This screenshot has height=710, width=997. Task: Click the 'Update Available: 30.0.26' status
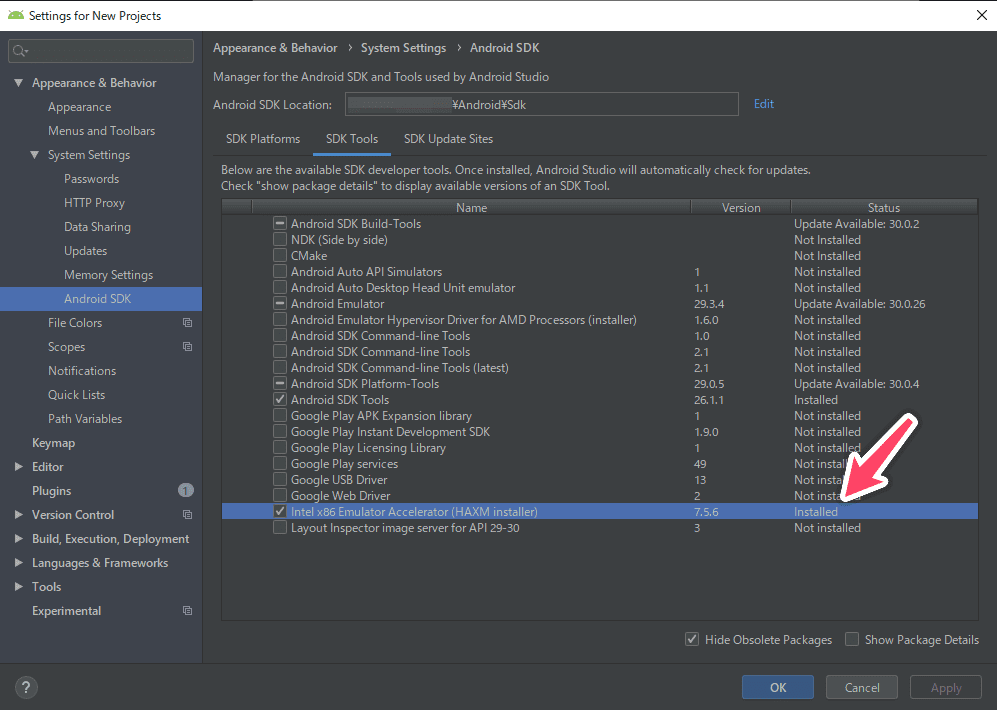tap(860, 304)
